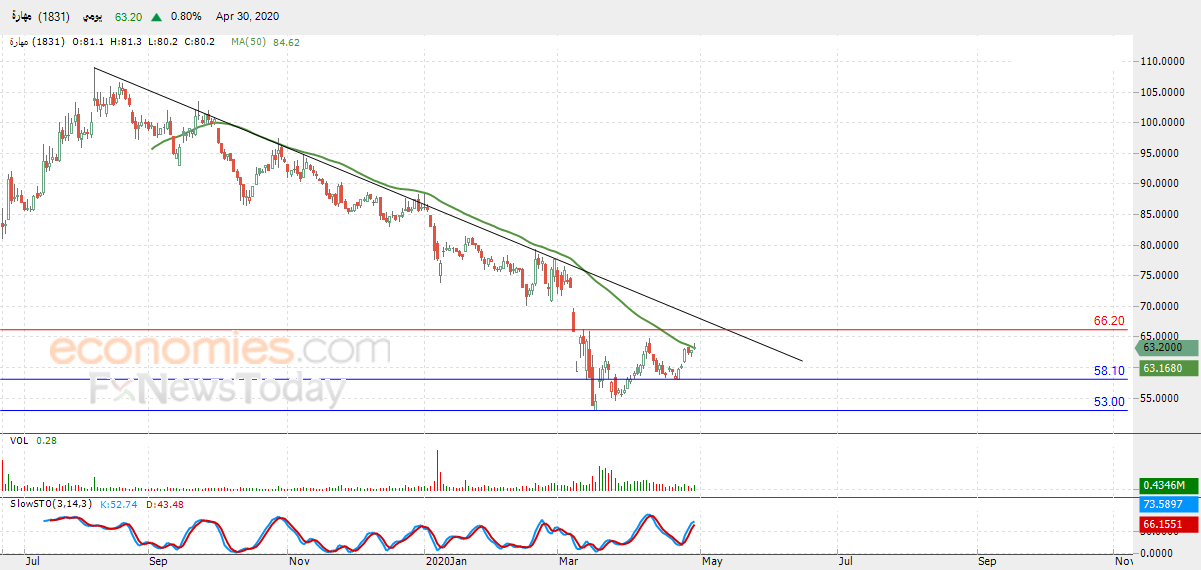
Task: Click the 0.80% change value
Action: click(186, 17)
